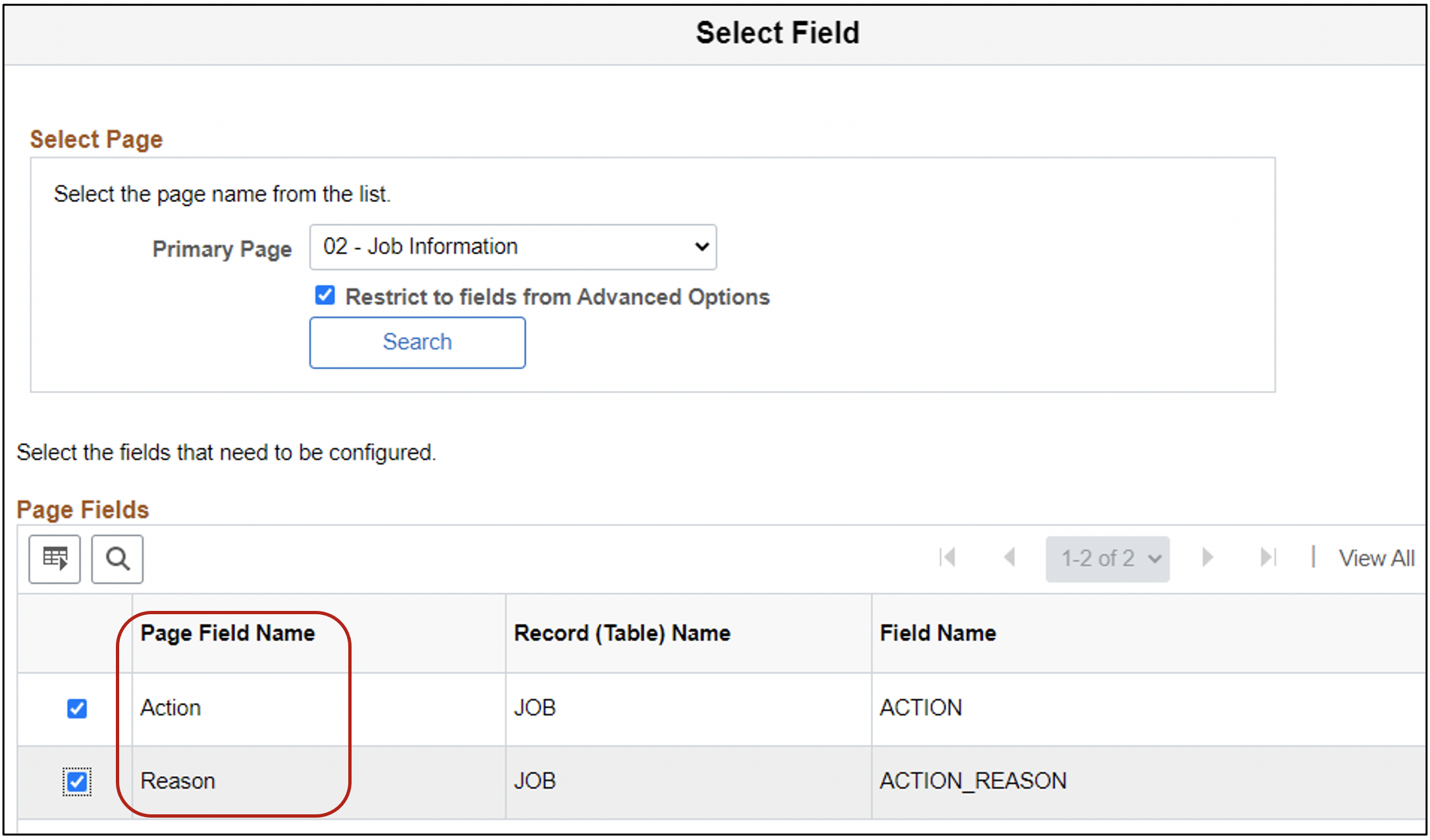Open the 1-2 of 2 row range selector

click(x=1107, y=558)
